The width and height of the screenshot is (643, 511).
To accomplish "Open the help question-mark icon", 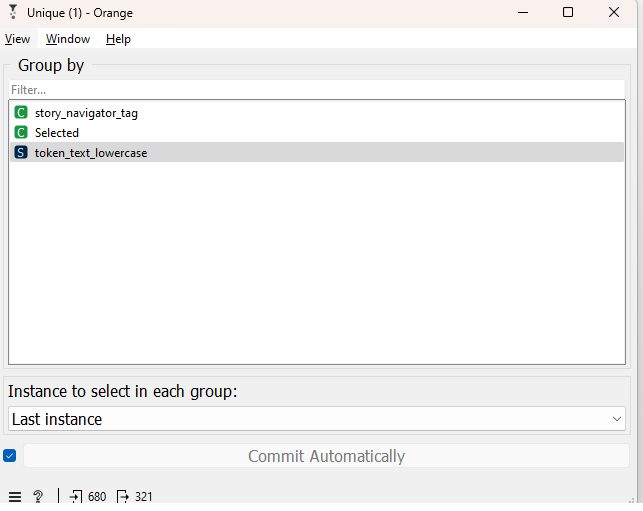I will tap(38, 496).
